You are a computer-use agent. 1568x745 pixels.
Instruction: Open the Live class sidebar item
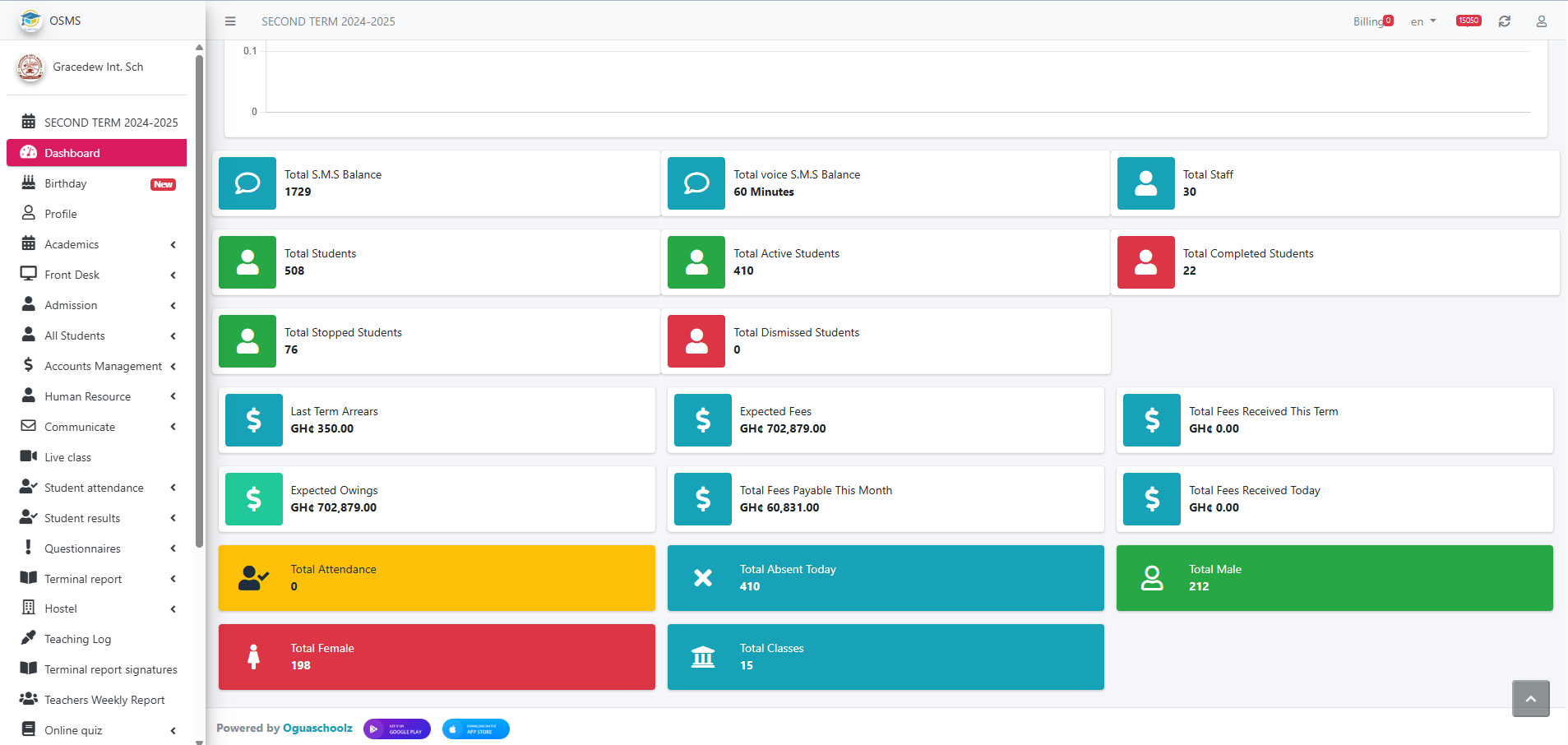click(68, 457)
